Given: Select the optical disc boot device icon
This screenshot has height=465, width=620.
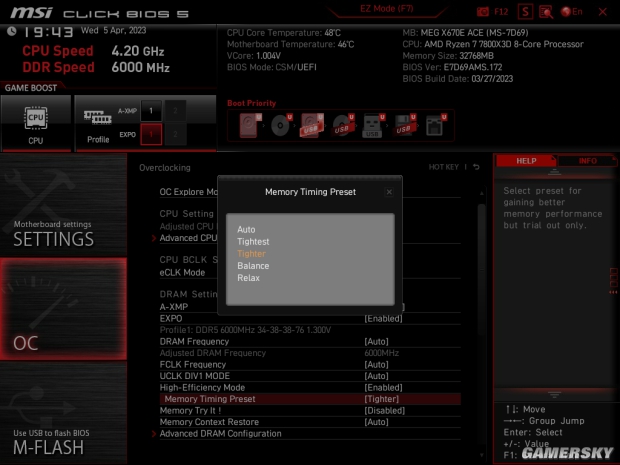Looking at the screenshot, I should [281, 125].
